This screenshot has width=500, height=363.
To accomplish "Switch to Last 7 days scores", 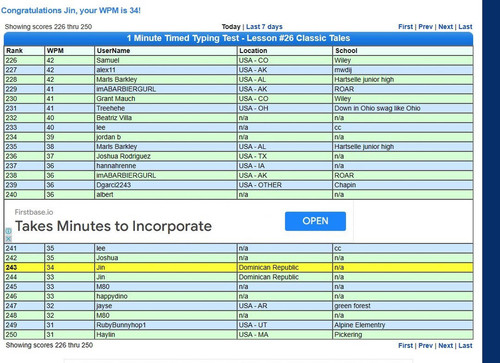I will pos(264,27).
